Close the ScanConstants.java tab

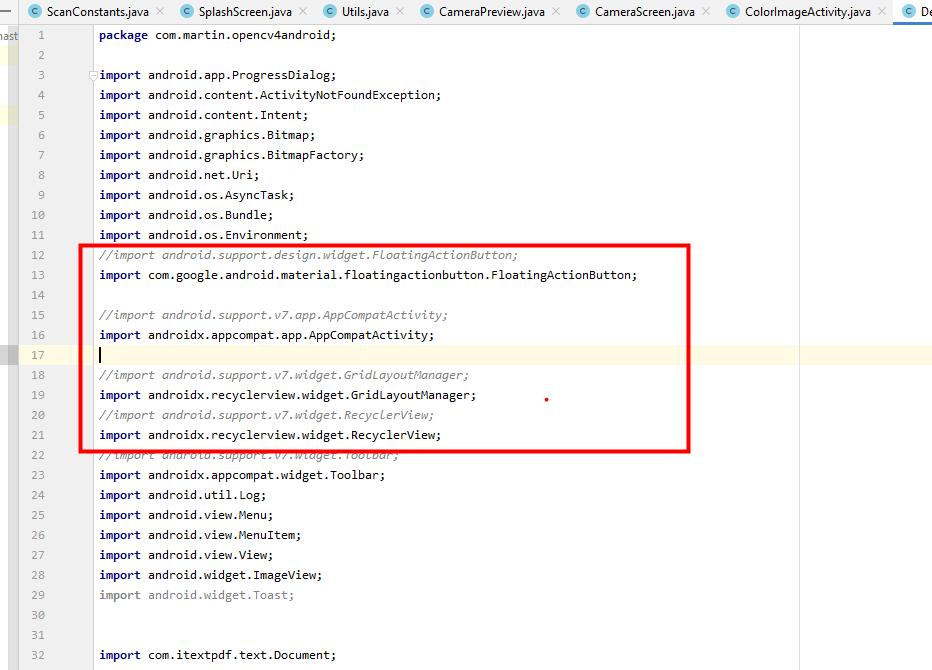click(160, 11)
